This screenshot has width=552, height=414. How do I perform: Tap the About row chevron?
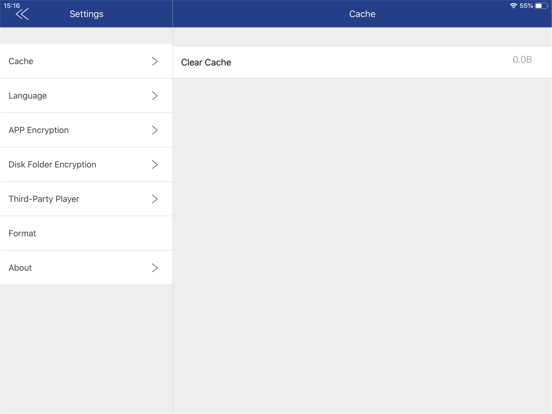(155, 268)
